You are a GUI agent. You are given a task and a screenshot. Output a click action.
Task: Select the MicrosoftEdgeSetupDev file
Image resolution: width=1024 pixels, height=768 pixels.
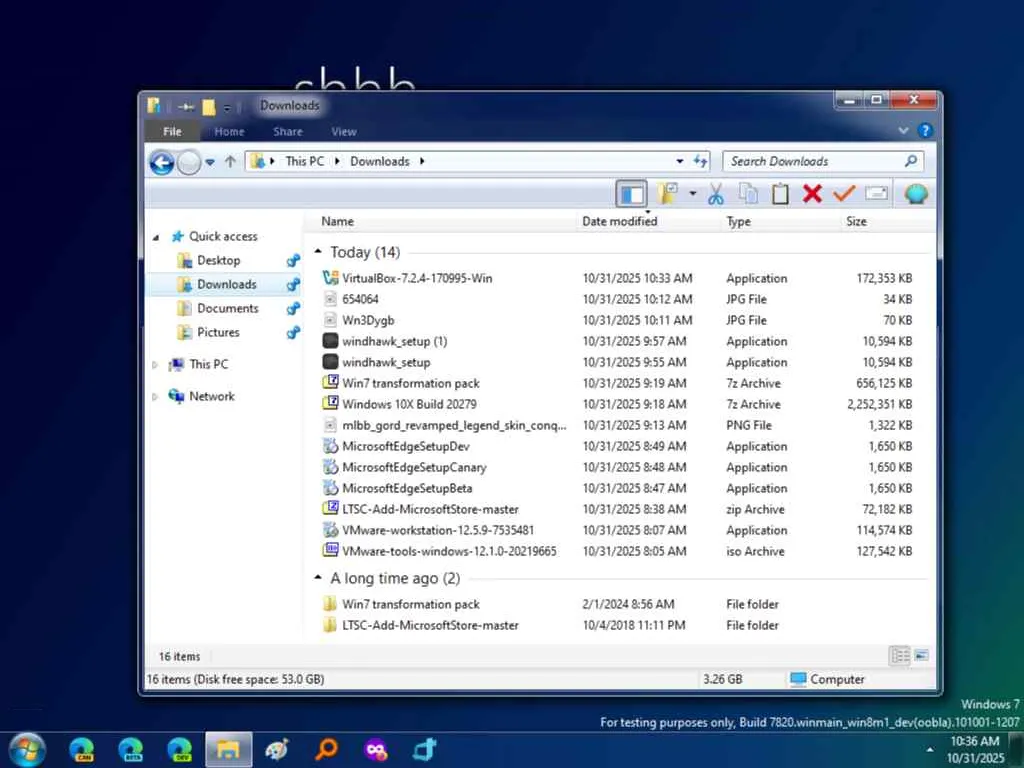tap(406, 446)
